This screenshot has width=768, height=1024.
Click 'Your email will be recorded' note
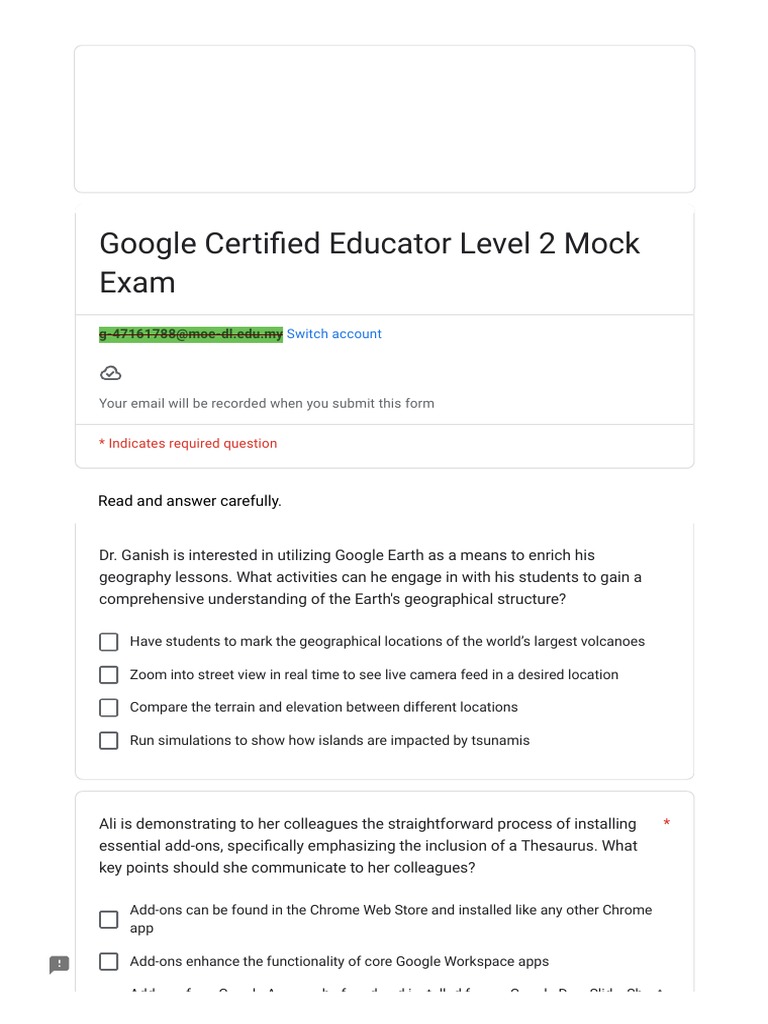(x=267, y=404)
